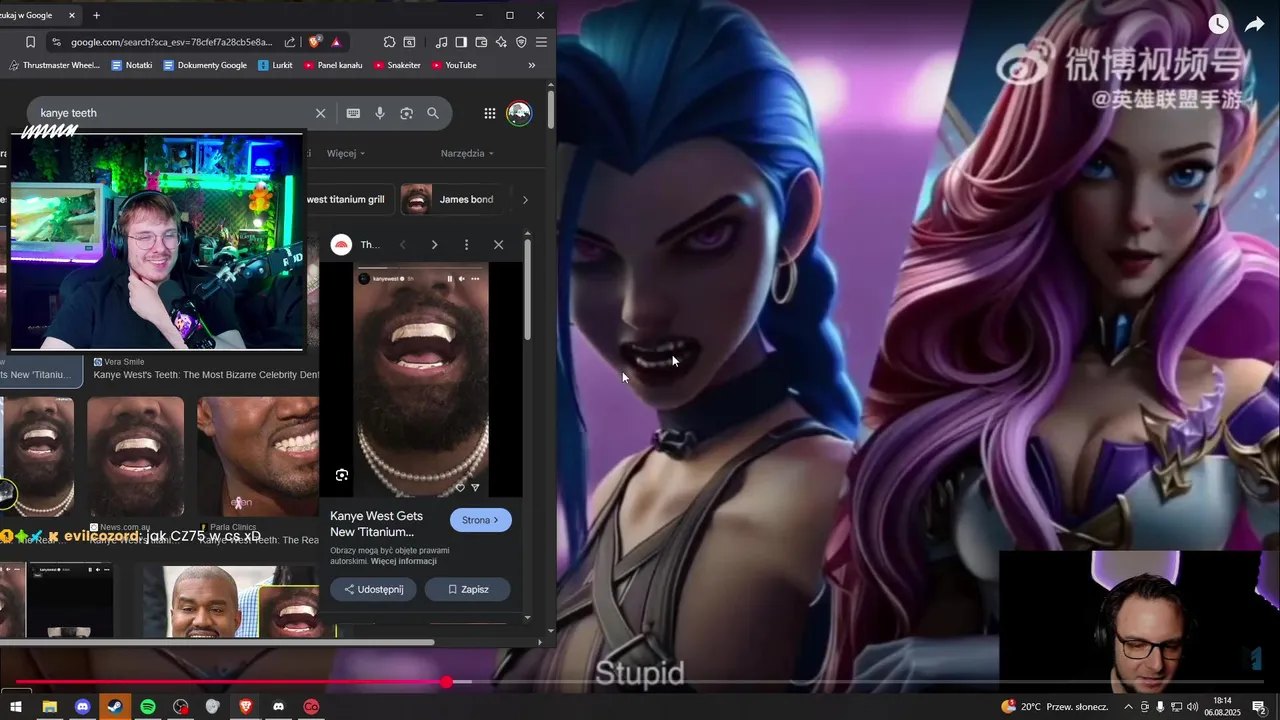Viewport: 1280px width, 720px height.
Task: Click the Google Lens icon on the preview image
Action: 342,475
